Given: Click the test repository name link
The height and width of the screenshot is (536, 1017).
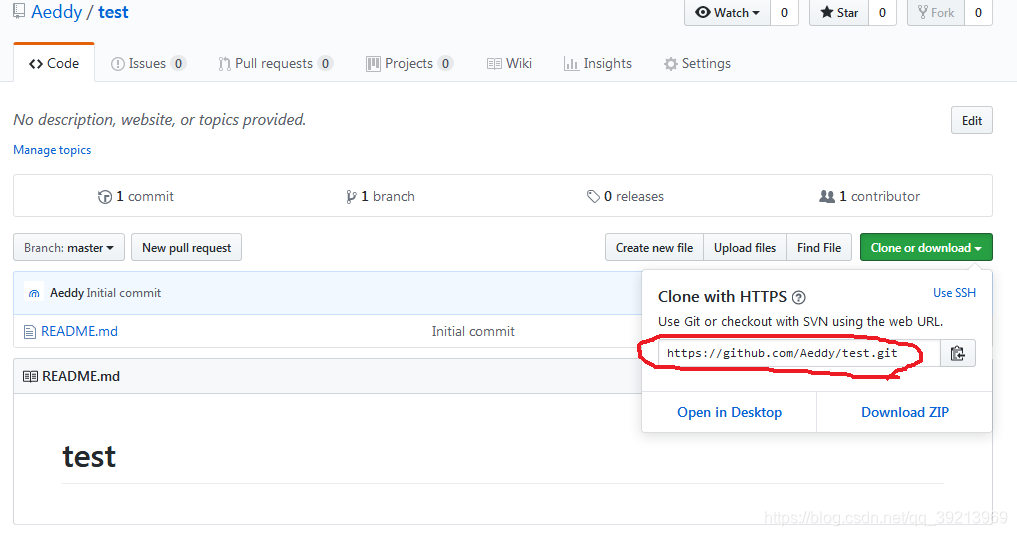Looking at the screenshot, I should 114,12.
